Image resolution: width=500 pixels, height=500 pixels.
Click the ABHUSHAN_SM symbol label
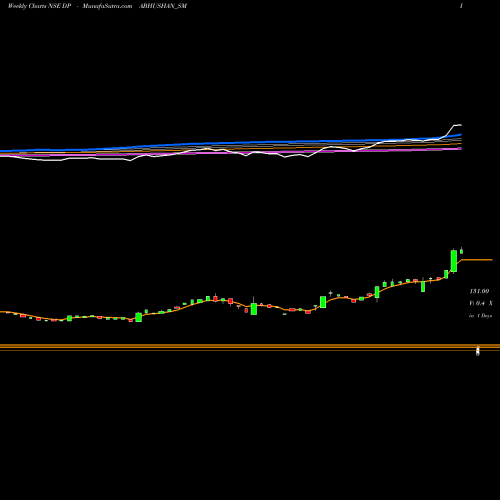pyautogui.click(x=163, y=6)
